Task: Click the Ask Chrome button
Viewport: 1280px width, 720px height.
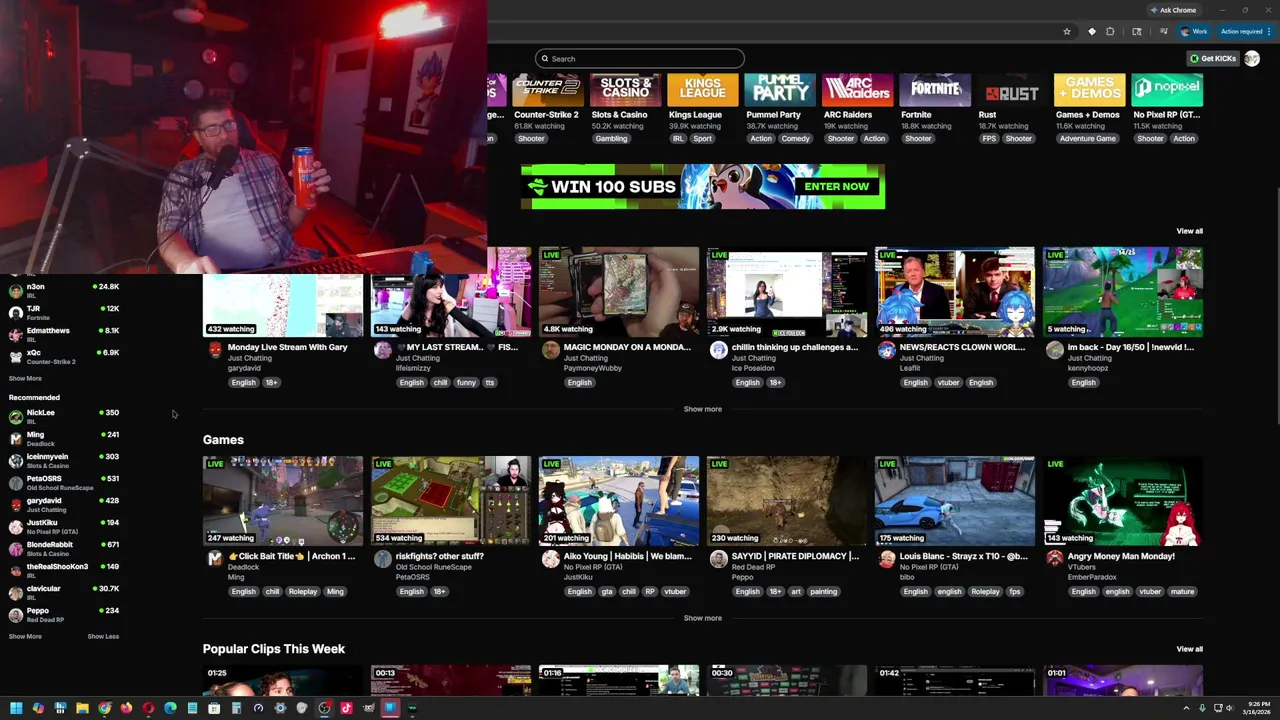Action: [1173, 10]
